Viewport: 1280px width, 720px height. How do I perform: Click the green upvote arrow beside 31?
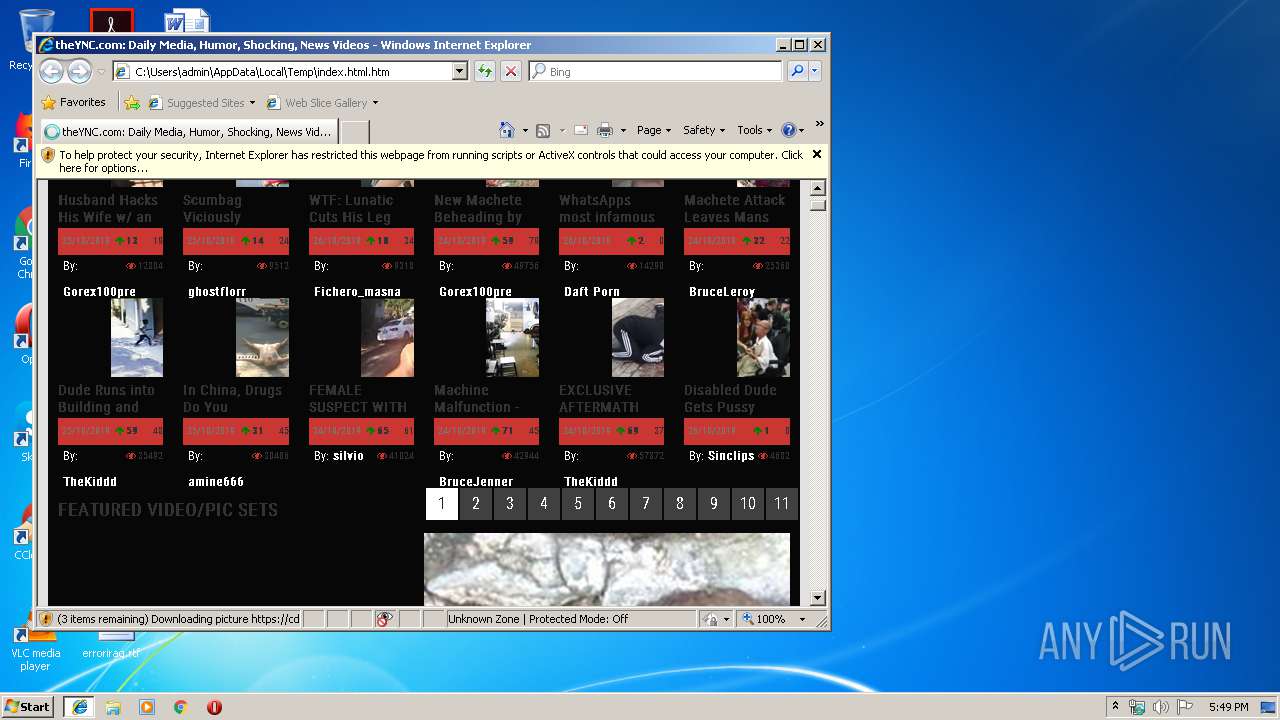(x=246, y=431)
